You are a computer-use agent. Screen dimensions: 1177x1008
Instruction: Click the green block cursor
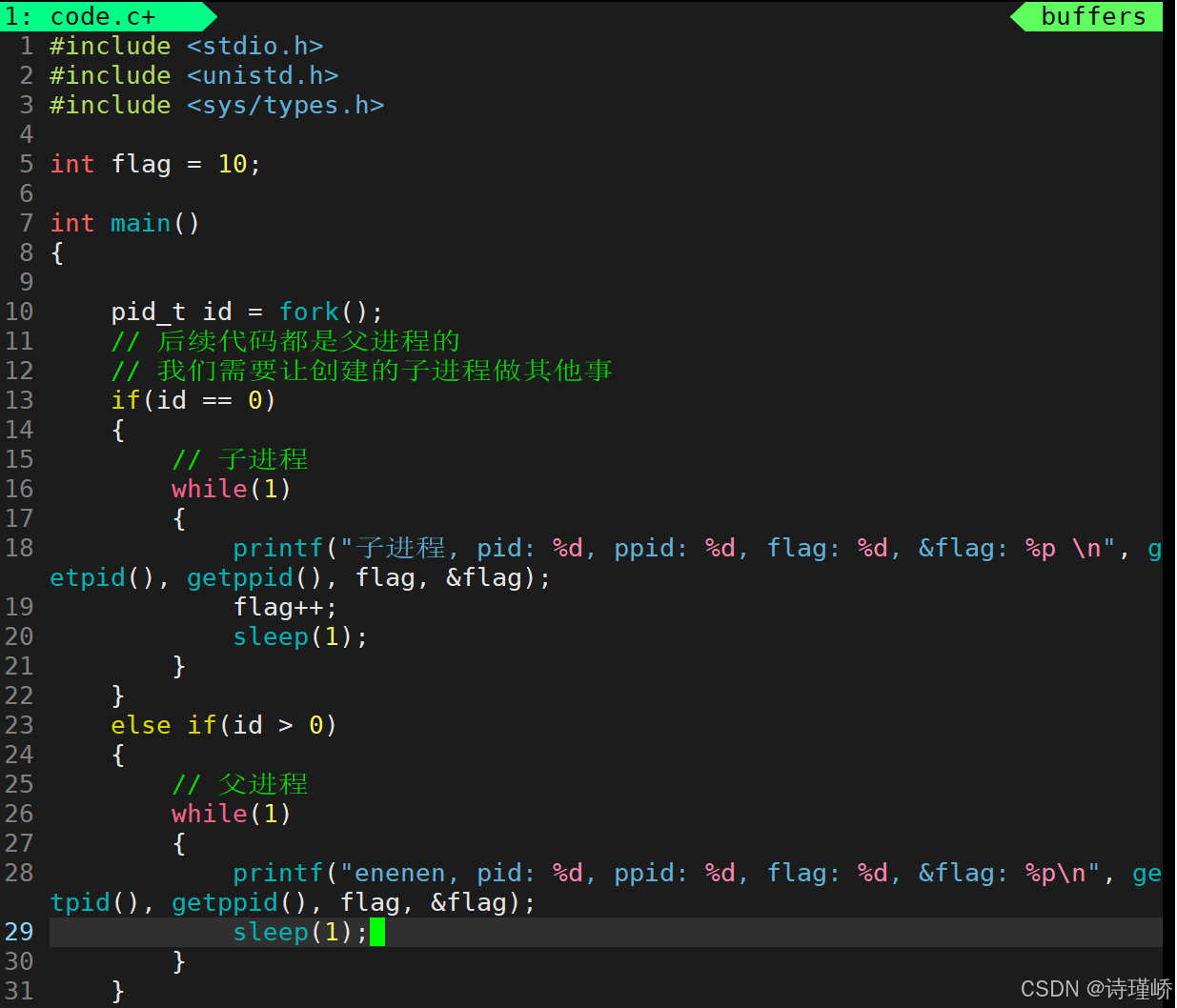point(377,932)
